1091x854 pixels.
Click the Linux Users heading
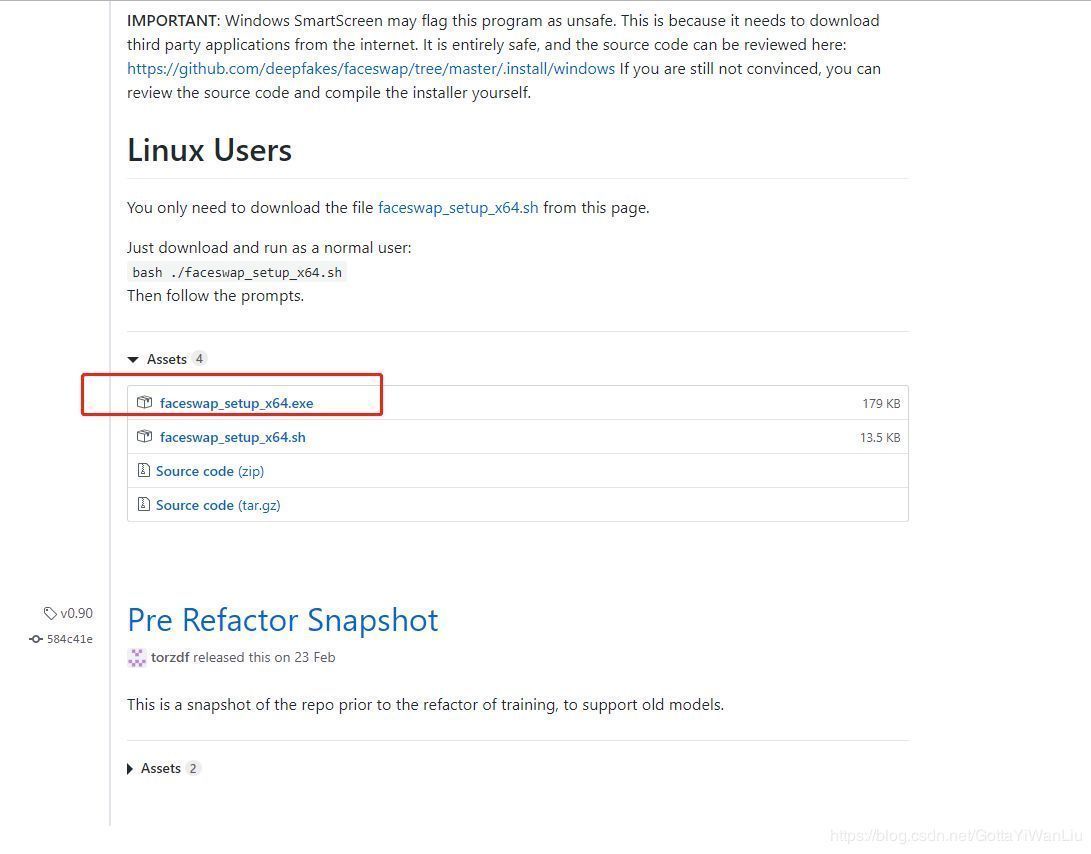click(x=209, y=150)
